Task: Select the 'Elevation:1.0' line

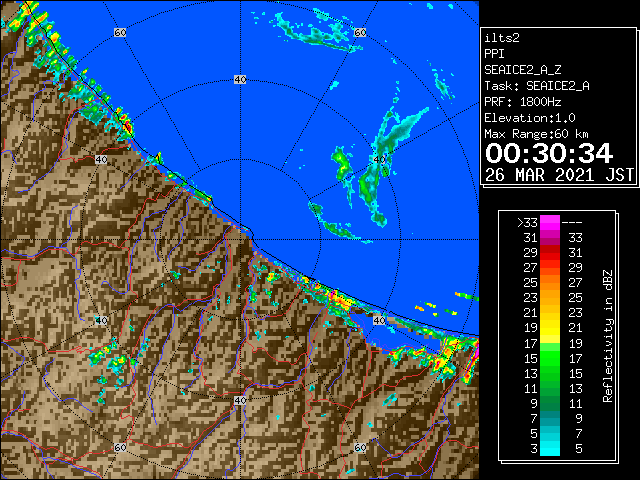Action: point(530,118)
